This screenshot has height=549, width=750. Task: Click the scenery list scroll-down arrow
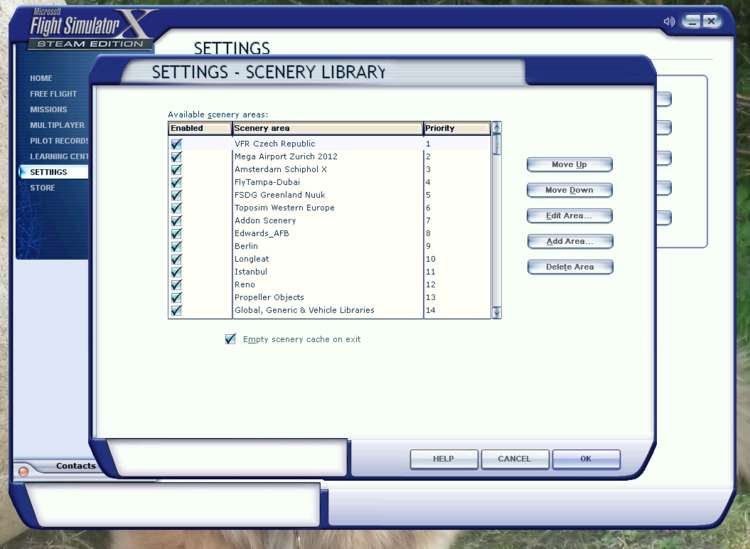(x=496, y=313)
